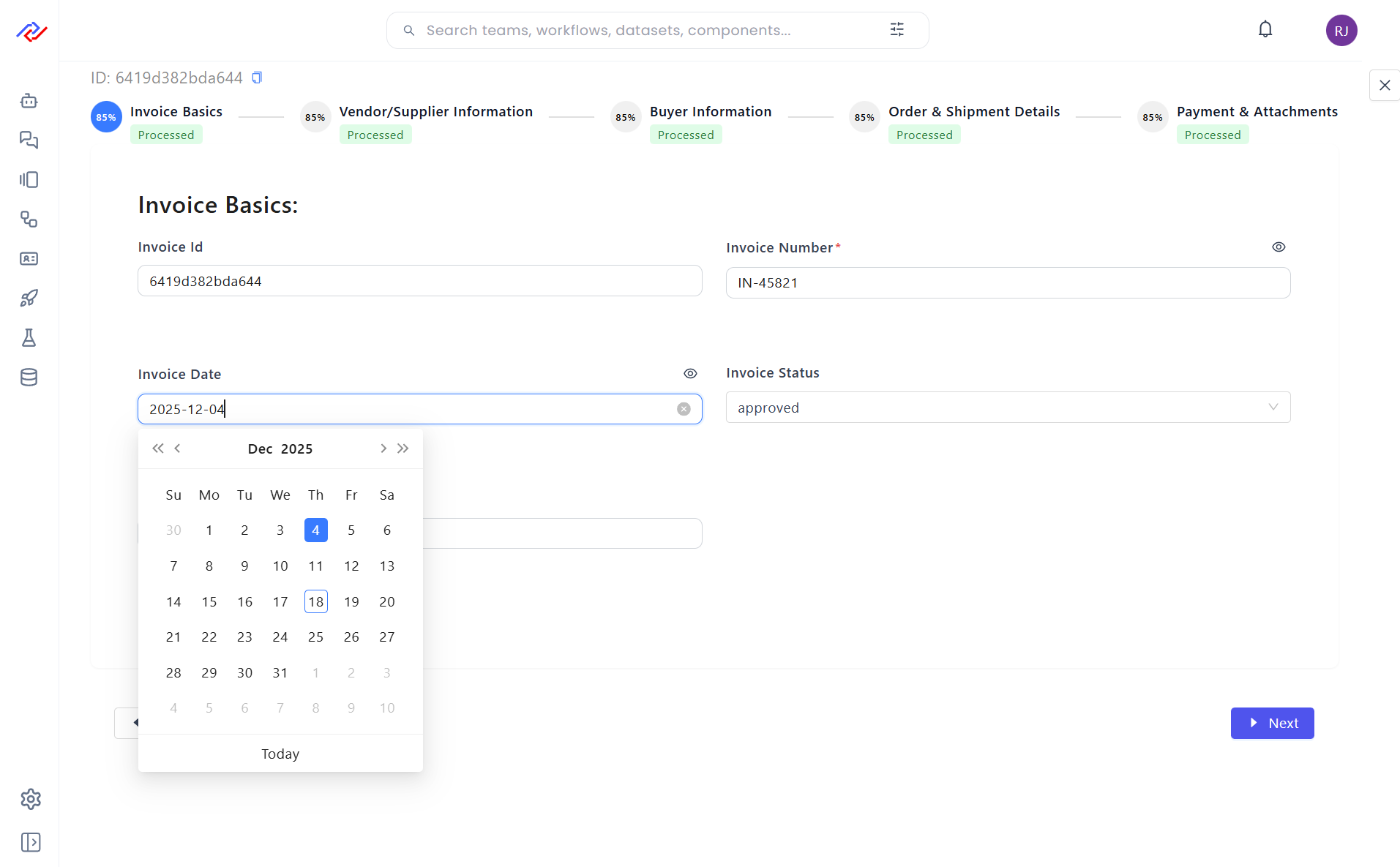Click Today in the date picker
Viewport: 1400px width, 867px height.
(x=280, y=754)
